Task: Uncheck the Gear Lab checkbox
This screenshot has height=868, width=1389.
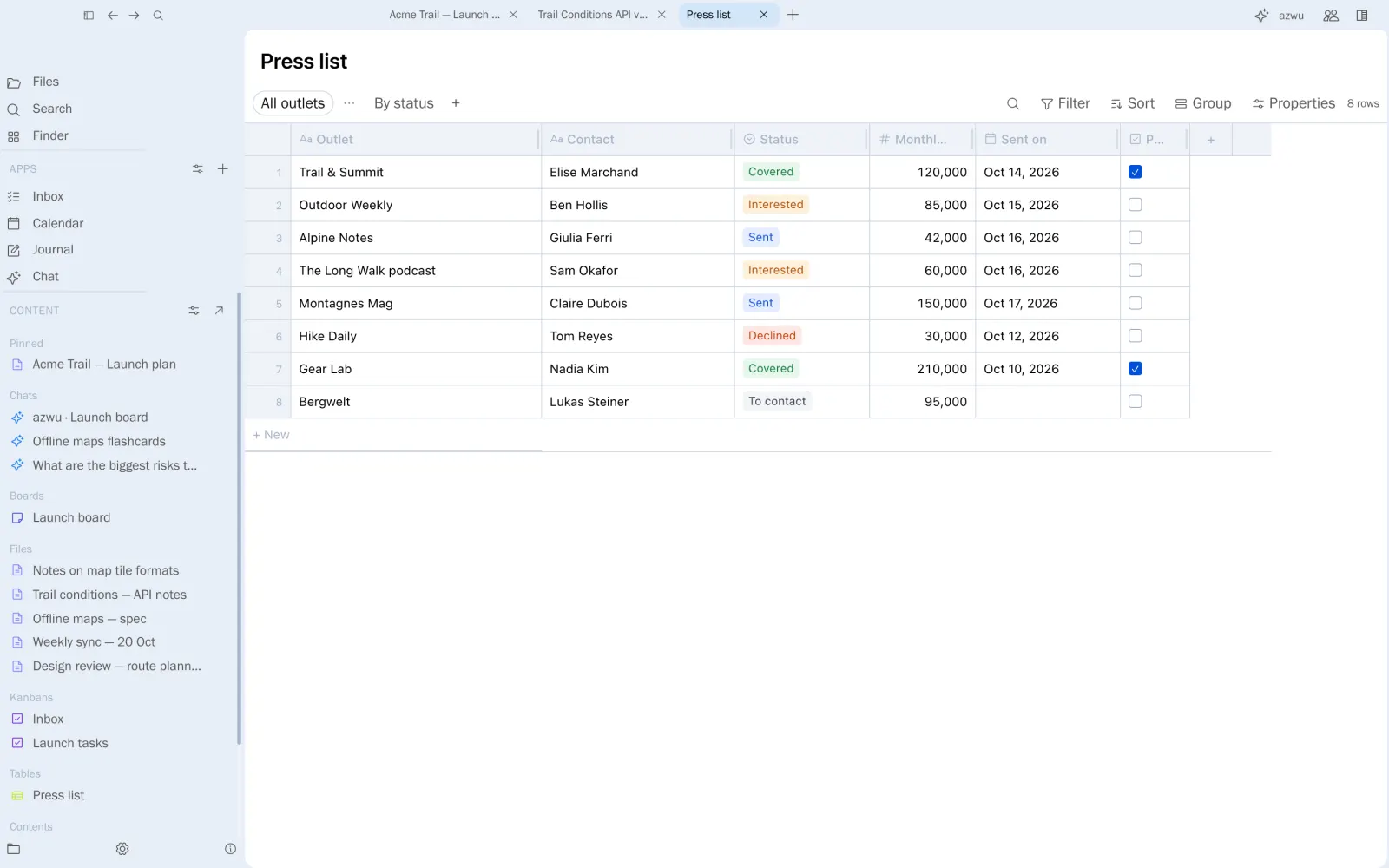Action: coord(1135,369)
